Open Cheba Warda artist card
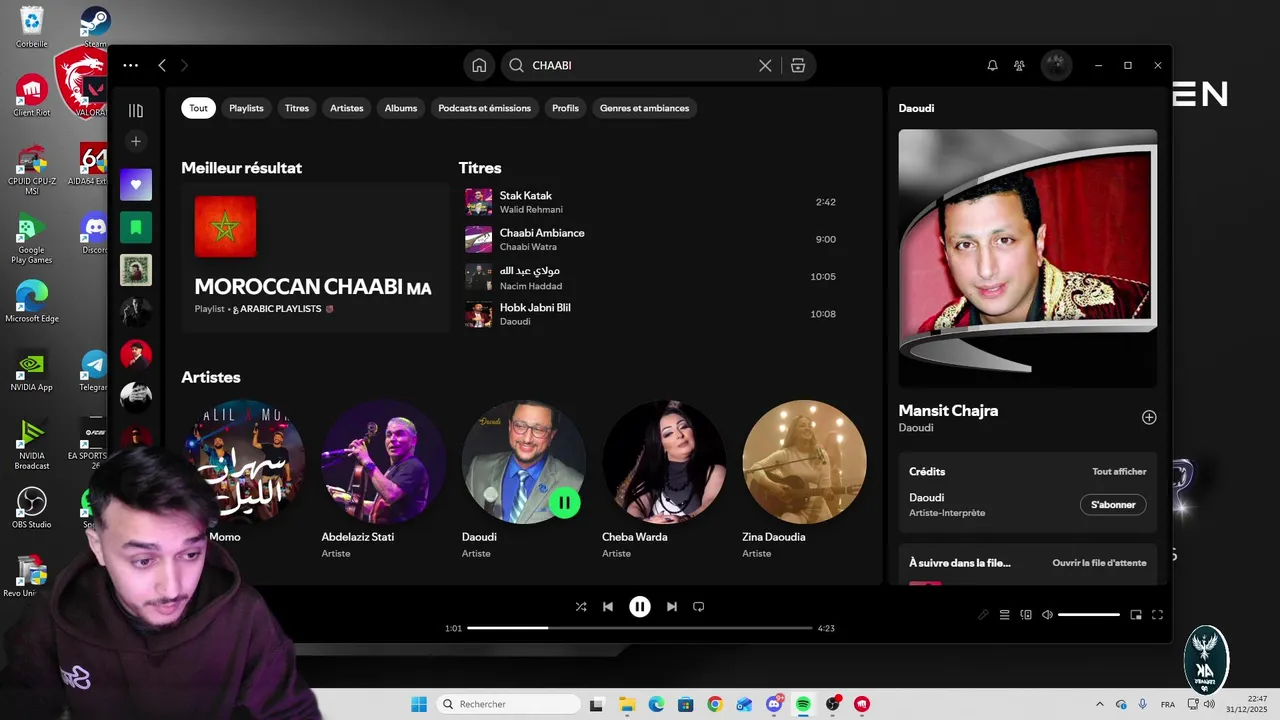The height and width of the screenshot is (720, 1280). click(x=664, y=480)
